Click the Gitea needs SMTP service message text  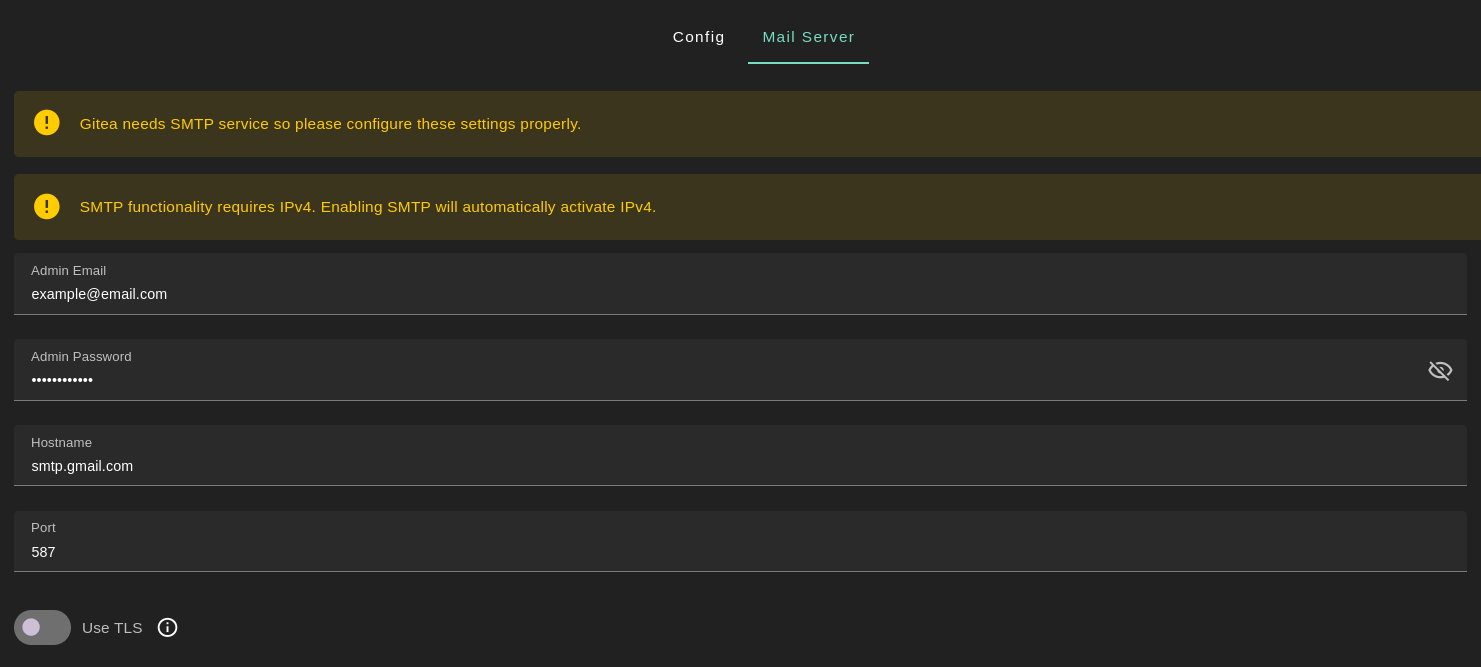click(x=330, y=124)
